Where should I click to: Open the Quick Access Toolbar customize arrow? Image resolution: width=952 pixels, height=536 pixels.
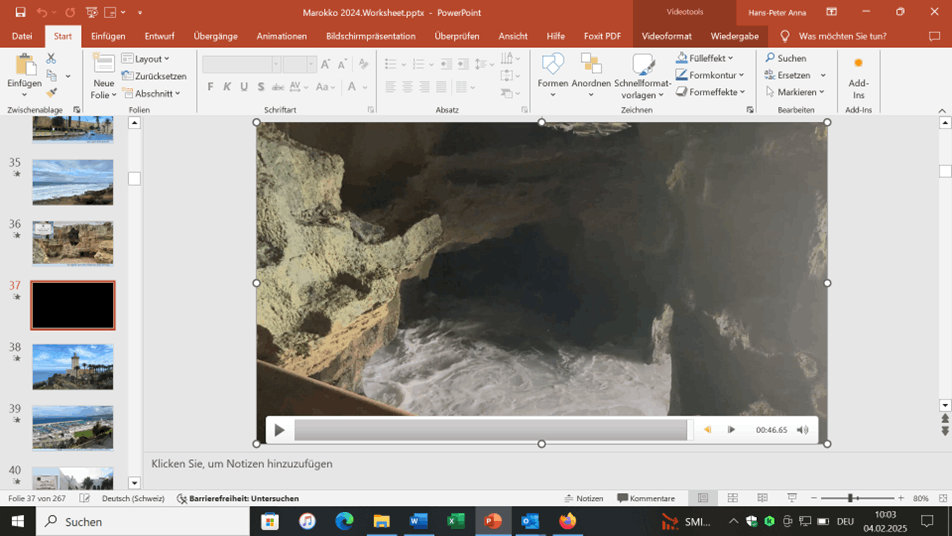point(140,12)
